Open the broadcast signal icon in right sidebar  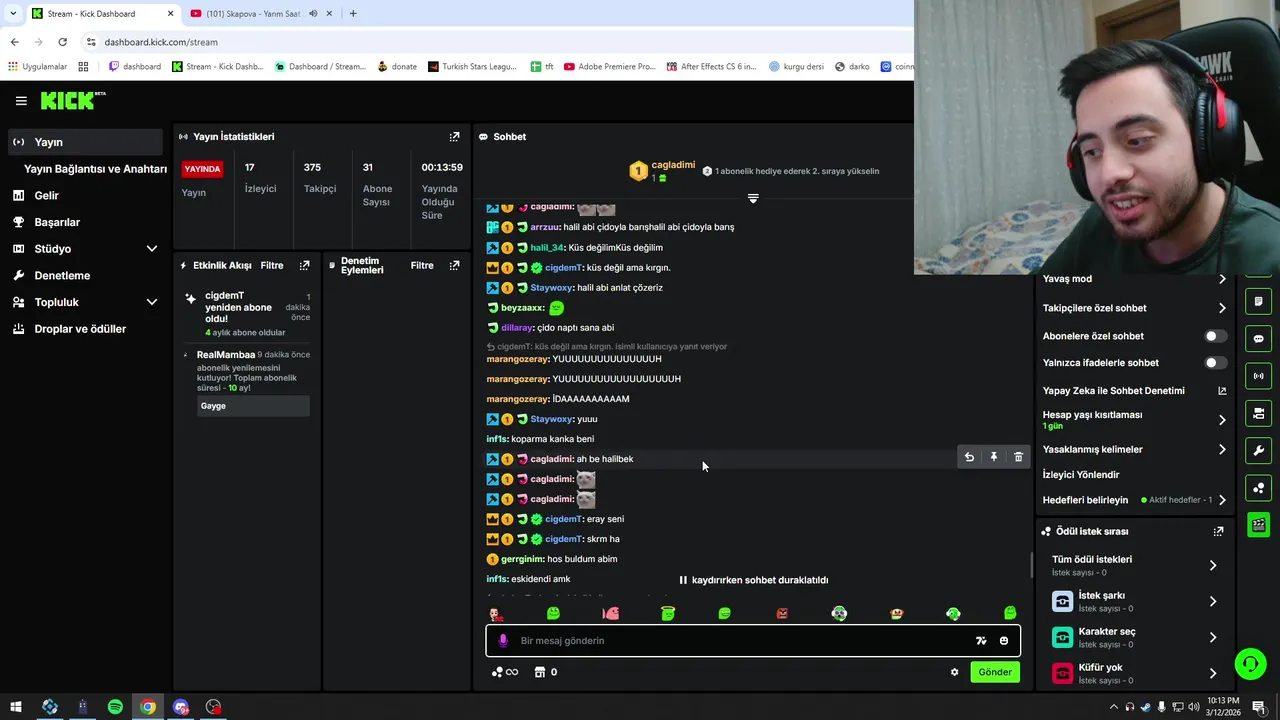1259,376
